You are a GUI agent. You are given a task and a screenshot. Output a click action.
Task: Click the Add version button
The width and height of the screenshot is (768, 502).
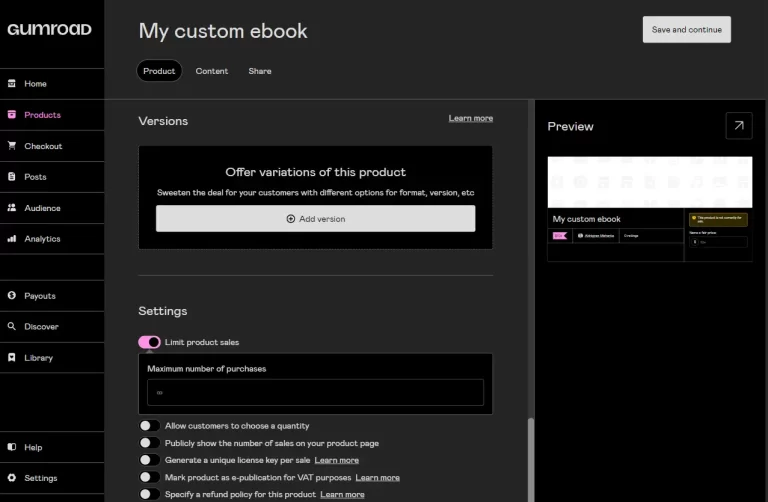tap(315, 218)
